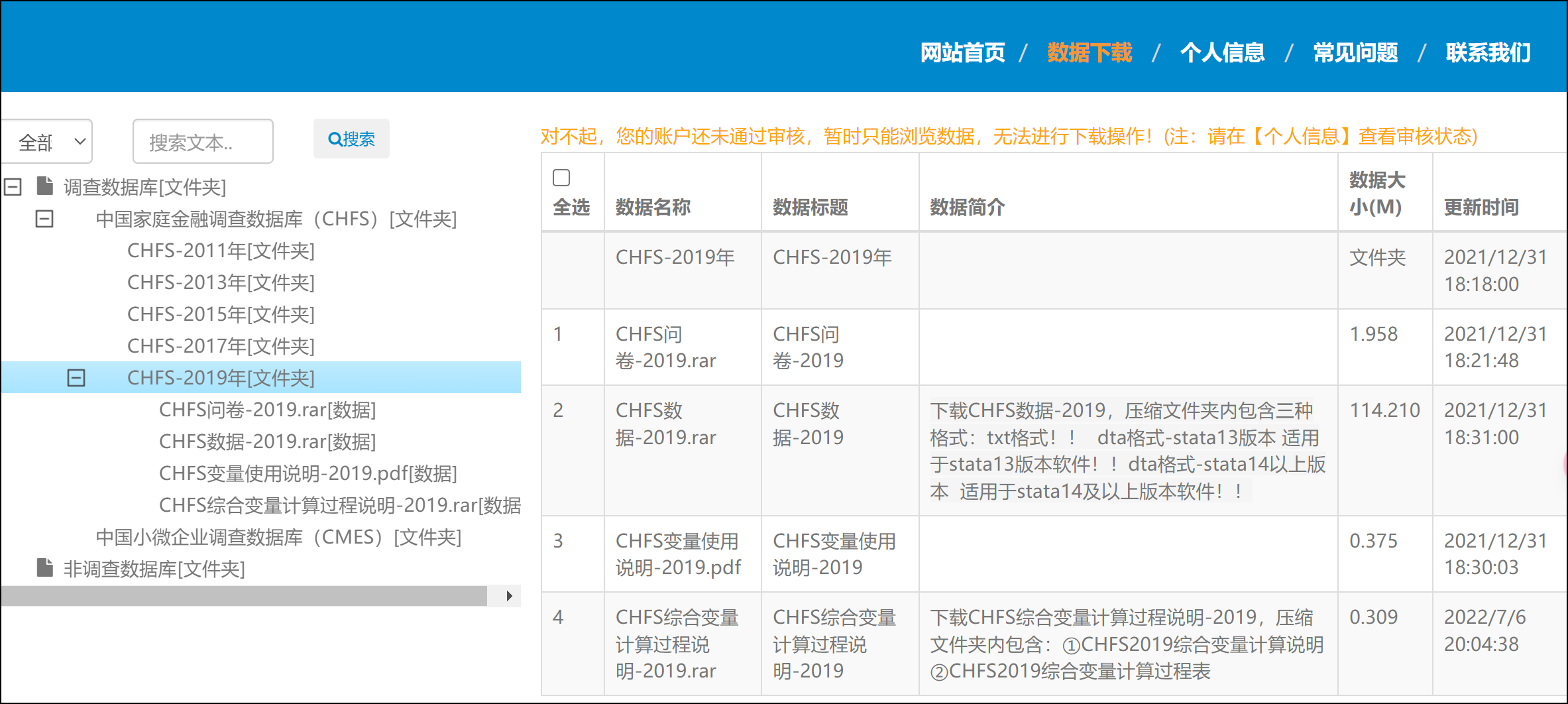
Task: Open the 常见问题 page
Action: click(x=1355, y=52)
